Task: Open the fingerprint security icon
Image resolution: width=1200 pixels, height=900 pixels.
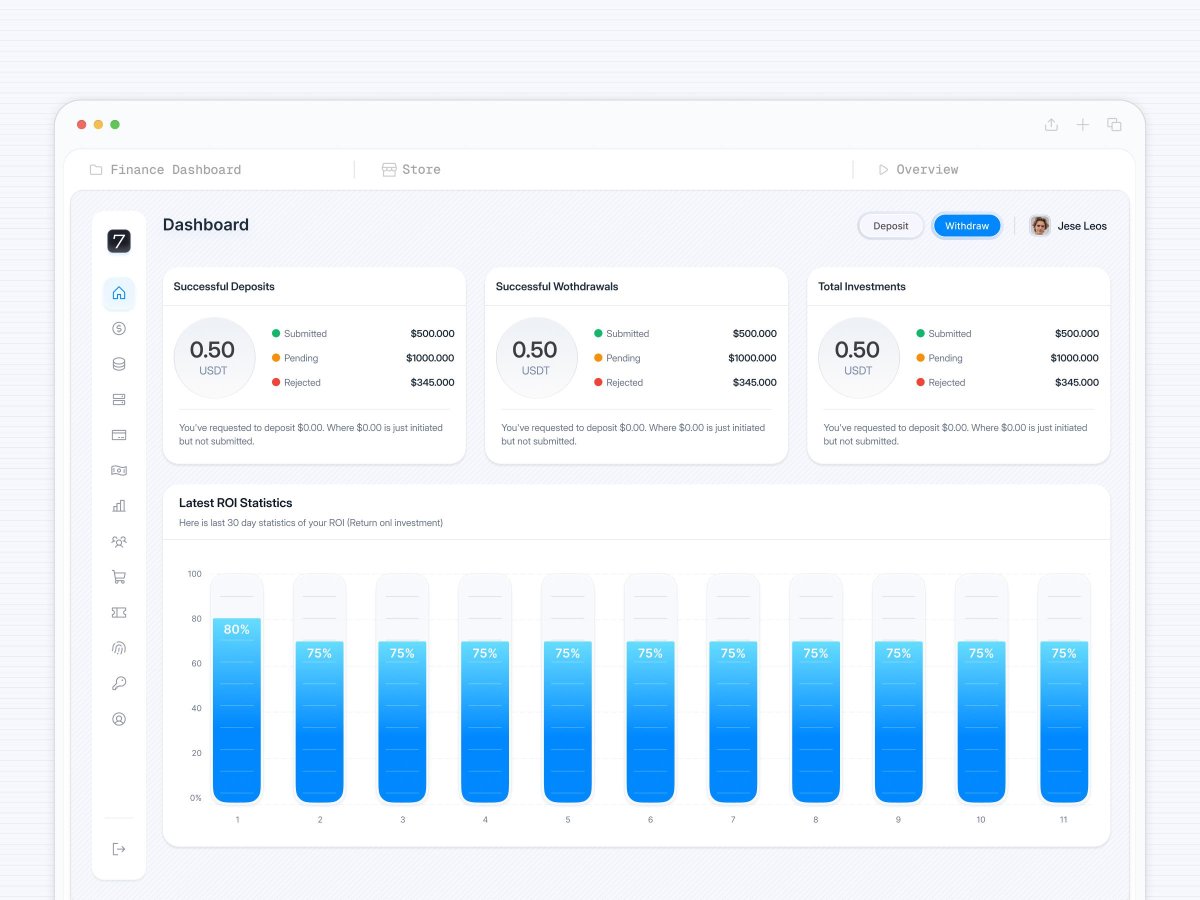Action: (x=119, y=648)
